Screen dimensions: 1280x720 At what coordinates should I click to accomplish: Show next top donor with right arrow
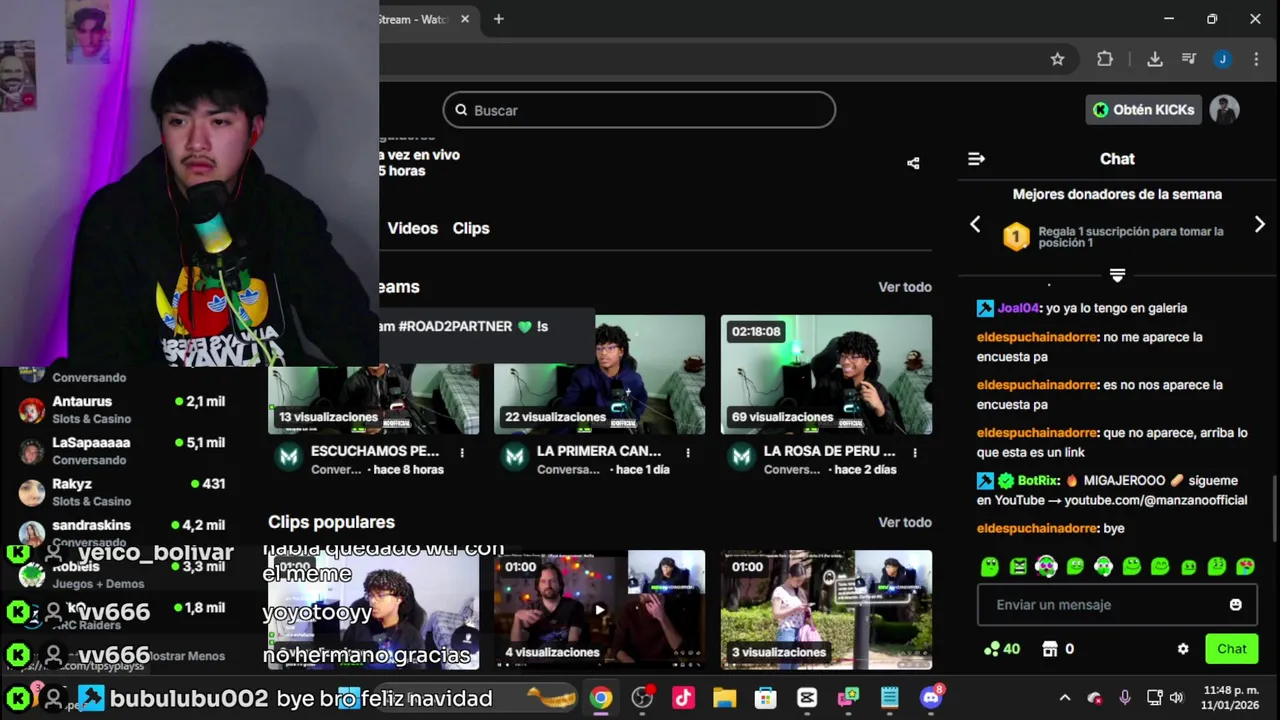pos(1259,225)
